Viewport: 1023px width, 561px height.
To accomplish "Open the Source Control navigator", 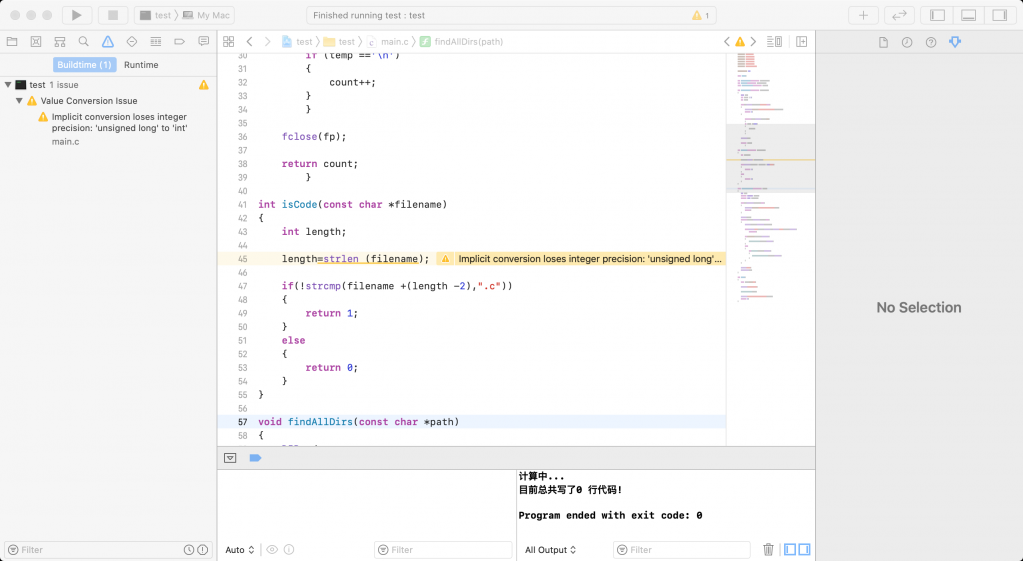I will (x=36, y=41).
